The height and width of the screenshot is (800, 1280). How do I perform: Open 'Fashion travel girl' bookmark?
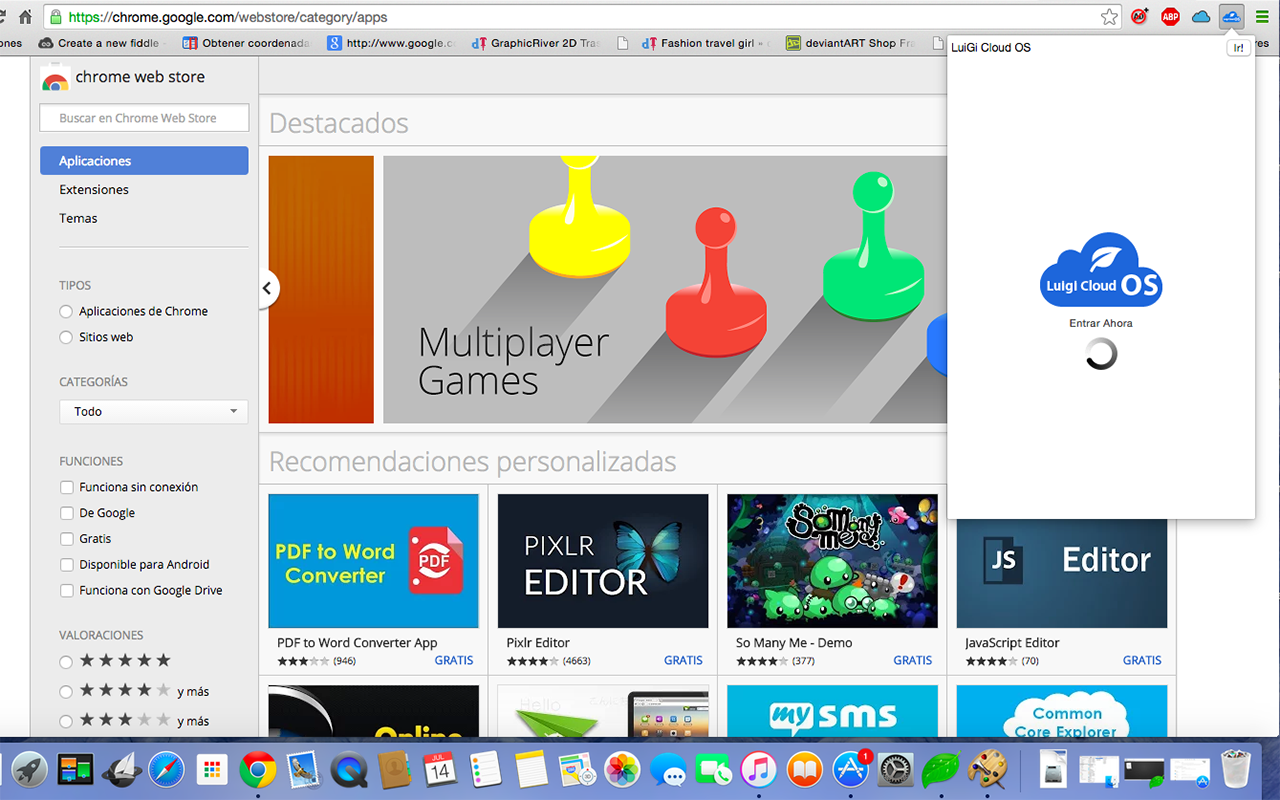coord(708,43)
